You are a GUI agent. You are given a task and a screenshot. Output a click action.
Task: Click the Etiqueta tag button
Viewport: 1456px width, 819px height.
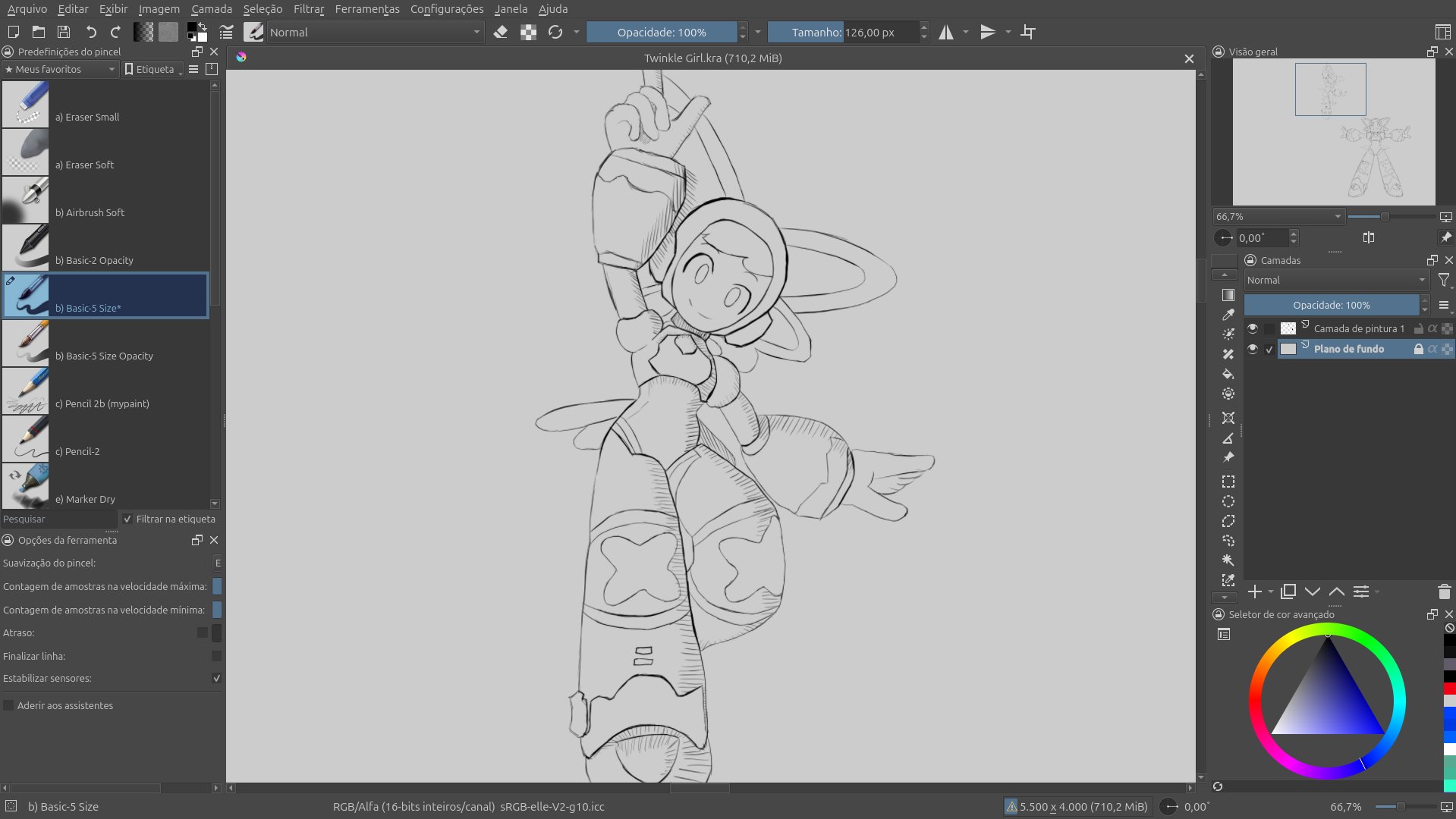[x=153, y=69]
